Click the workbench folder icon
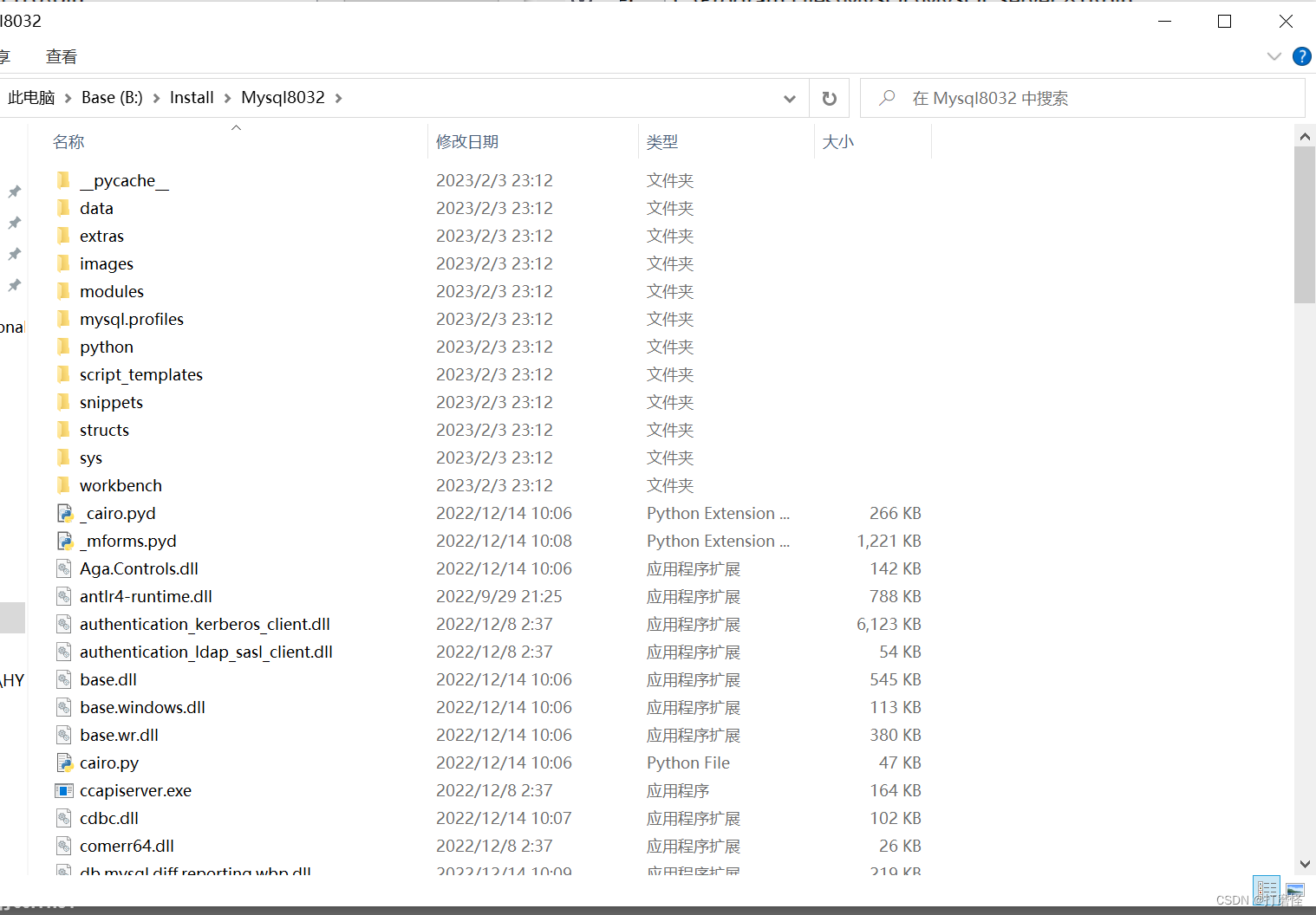1316x915 pixels. coord(63,485)
